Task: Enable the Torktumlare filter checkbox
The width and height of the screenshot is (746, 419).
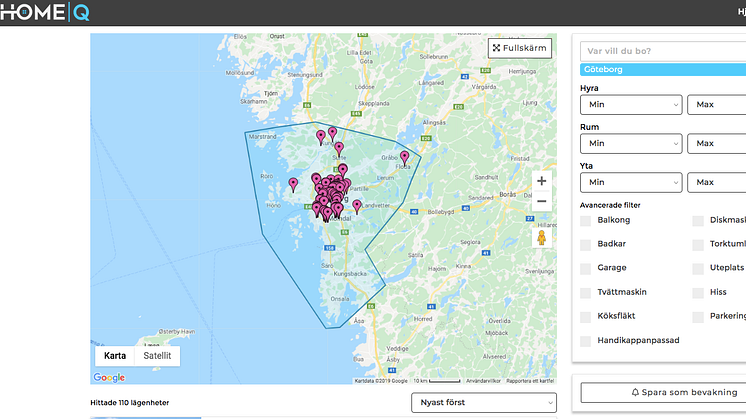Action: (698, 244)
